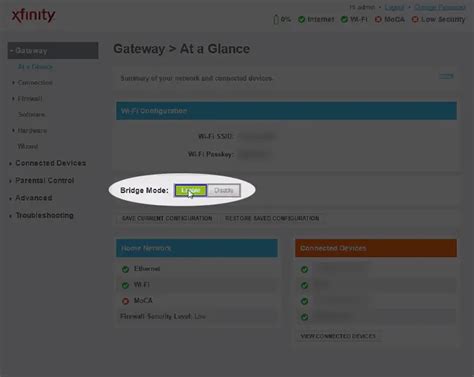Click the Ethernet green check icon

125,269
